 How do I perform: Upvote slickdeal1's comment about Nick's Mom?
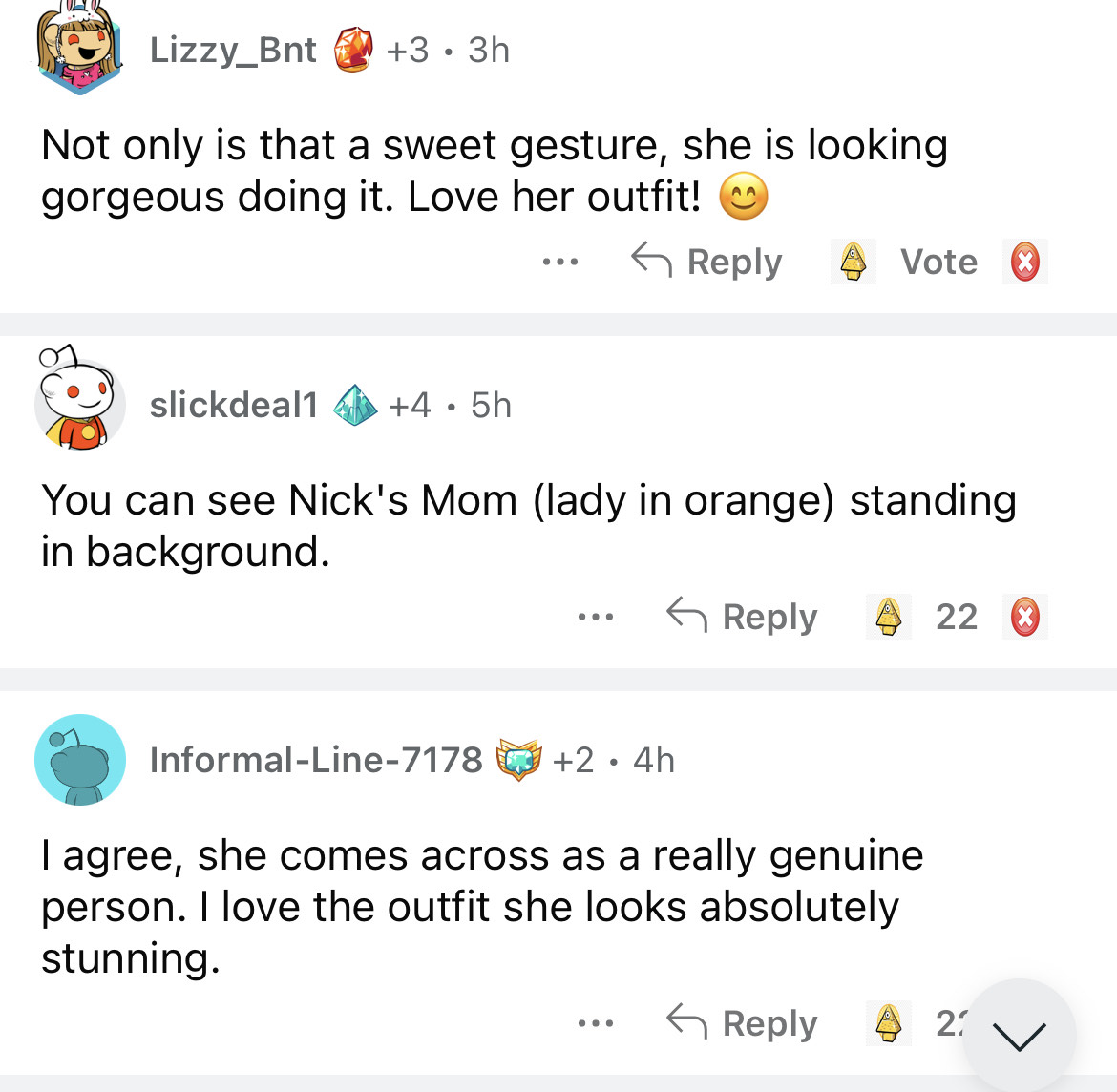(889, 617)
